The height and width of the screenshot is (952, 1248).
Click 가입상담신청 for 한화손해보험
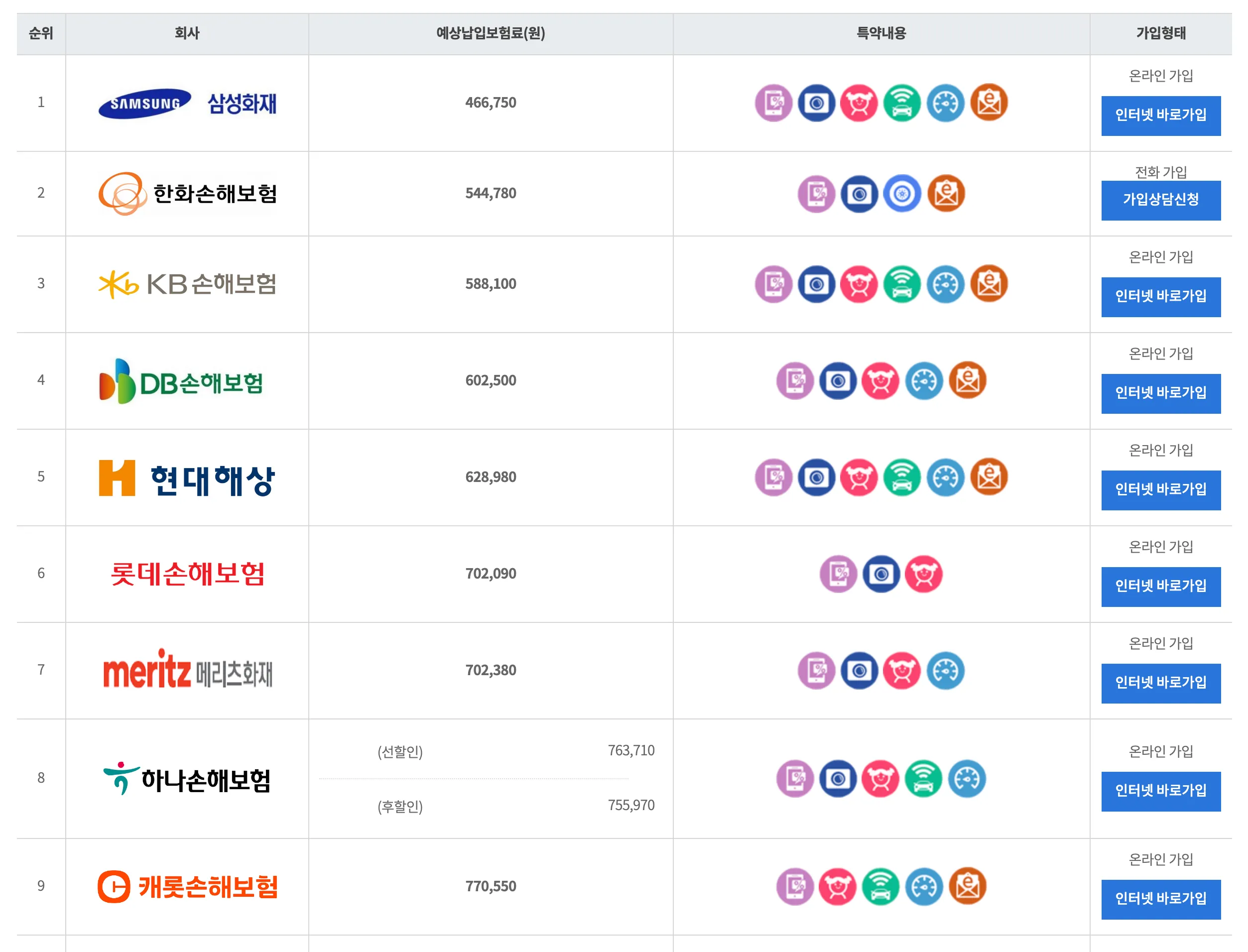coord(1161,200)
